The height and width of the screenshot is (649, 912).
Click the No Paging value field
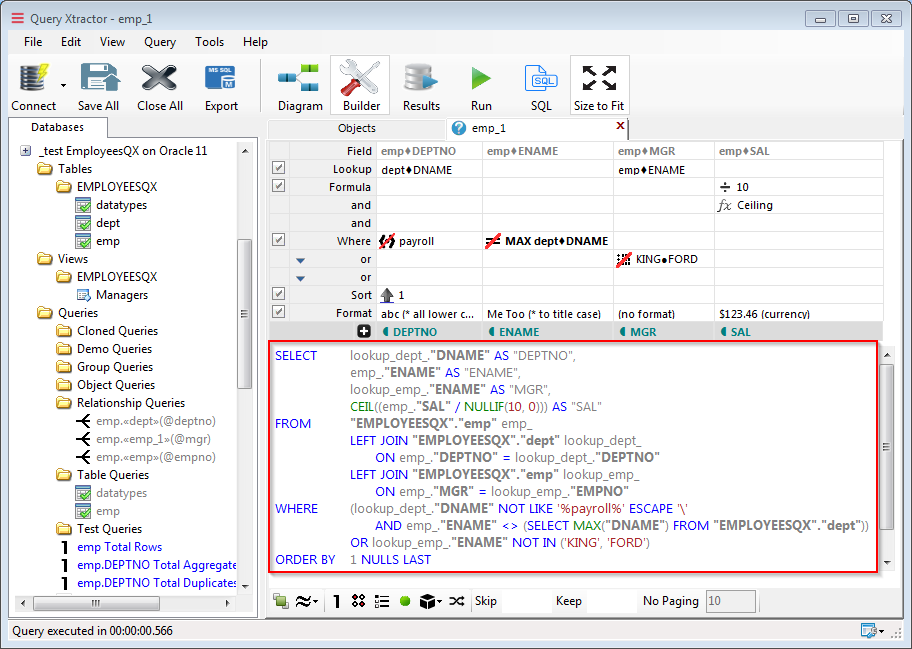728,601
